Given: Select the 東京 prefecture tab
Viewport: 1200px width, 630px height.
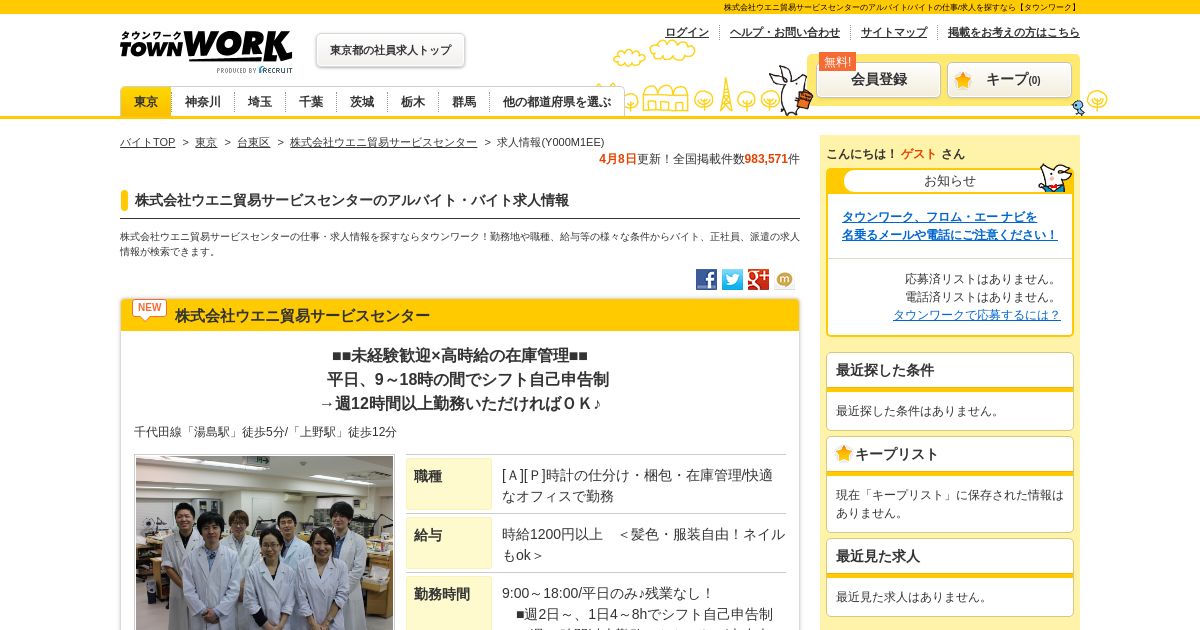Looking at the screenshot, I should pyautogui.click(x=146, y=101).
